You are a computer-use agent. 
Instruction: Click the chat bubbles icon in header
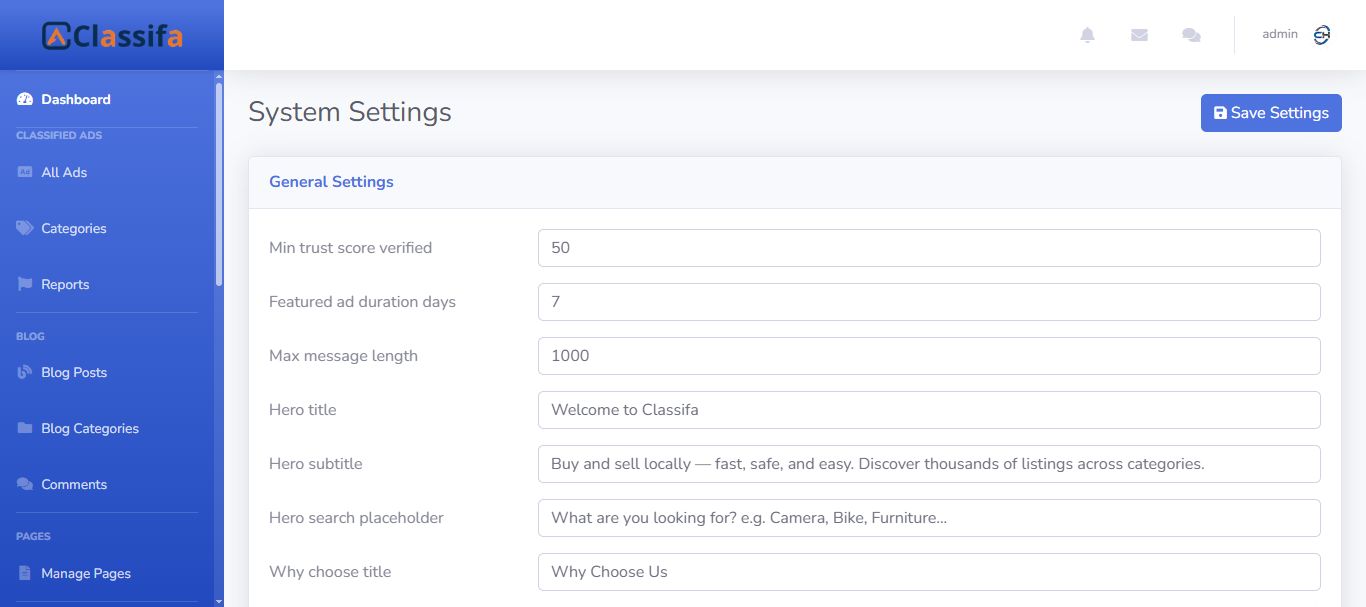click(1191, 35)
